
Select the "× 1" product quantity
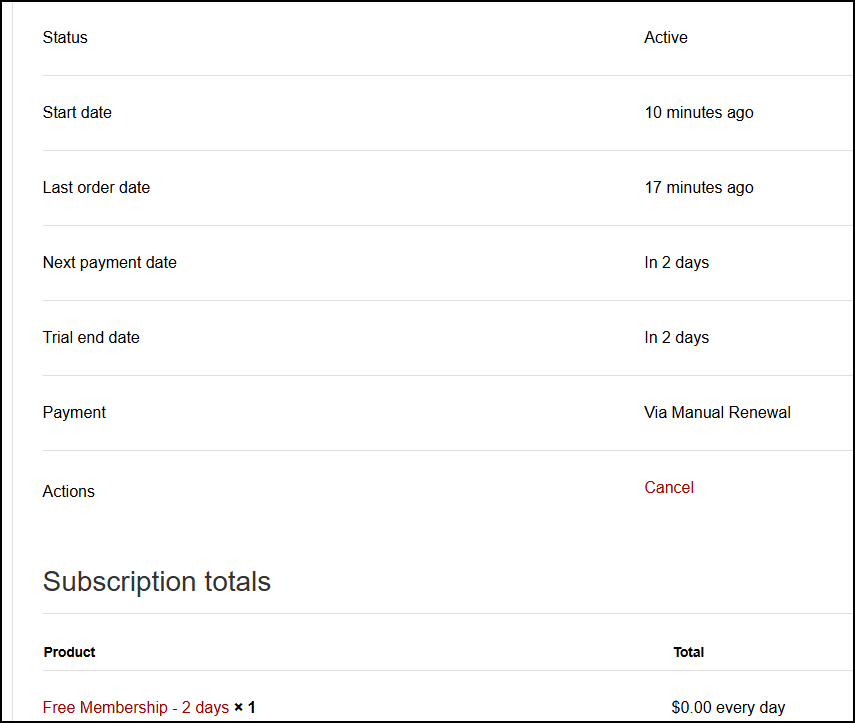coord(245,707)
